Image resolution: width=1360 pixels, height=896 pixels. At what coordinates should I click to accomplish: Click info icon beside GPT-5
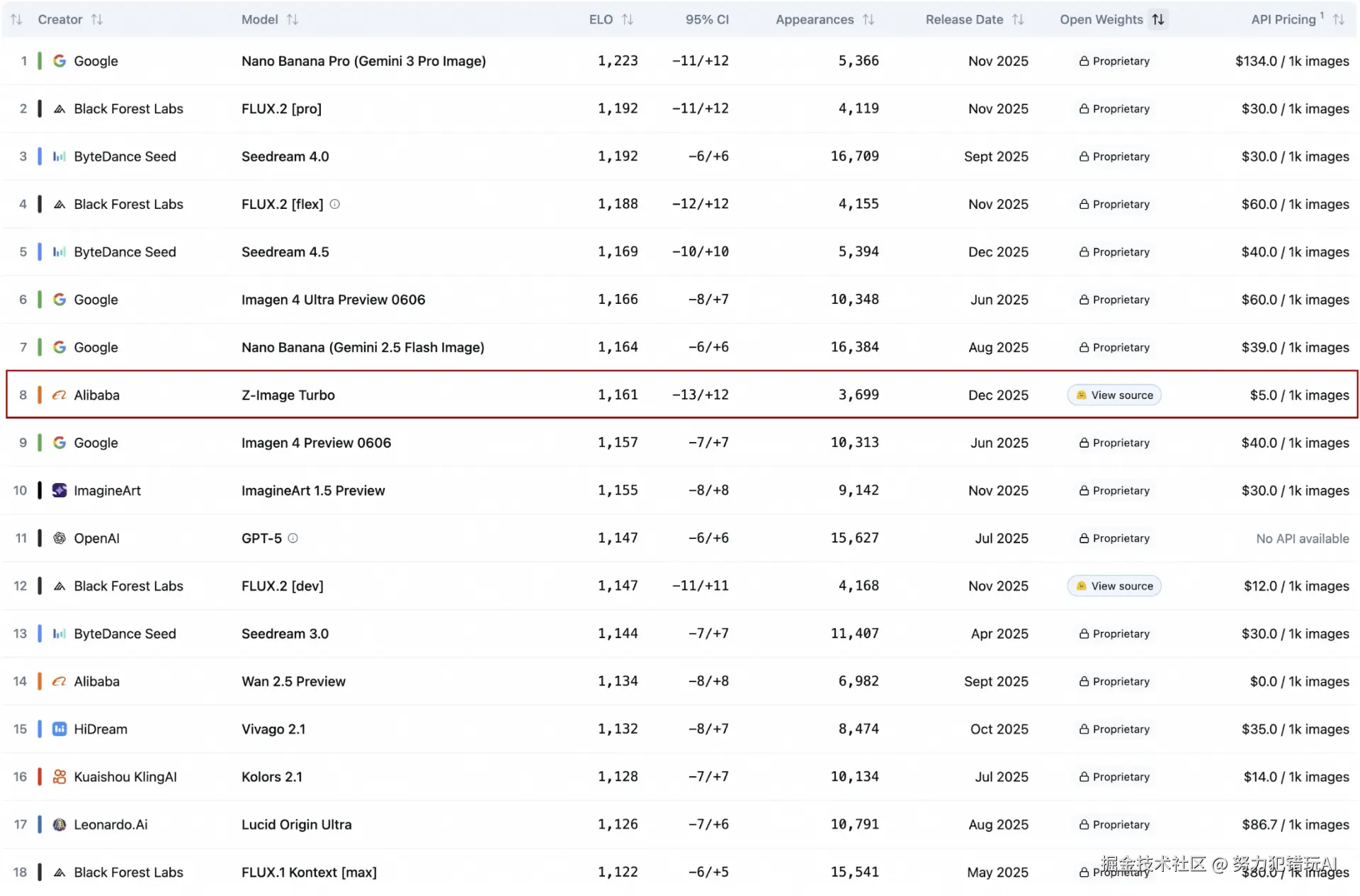pos(293,538)
